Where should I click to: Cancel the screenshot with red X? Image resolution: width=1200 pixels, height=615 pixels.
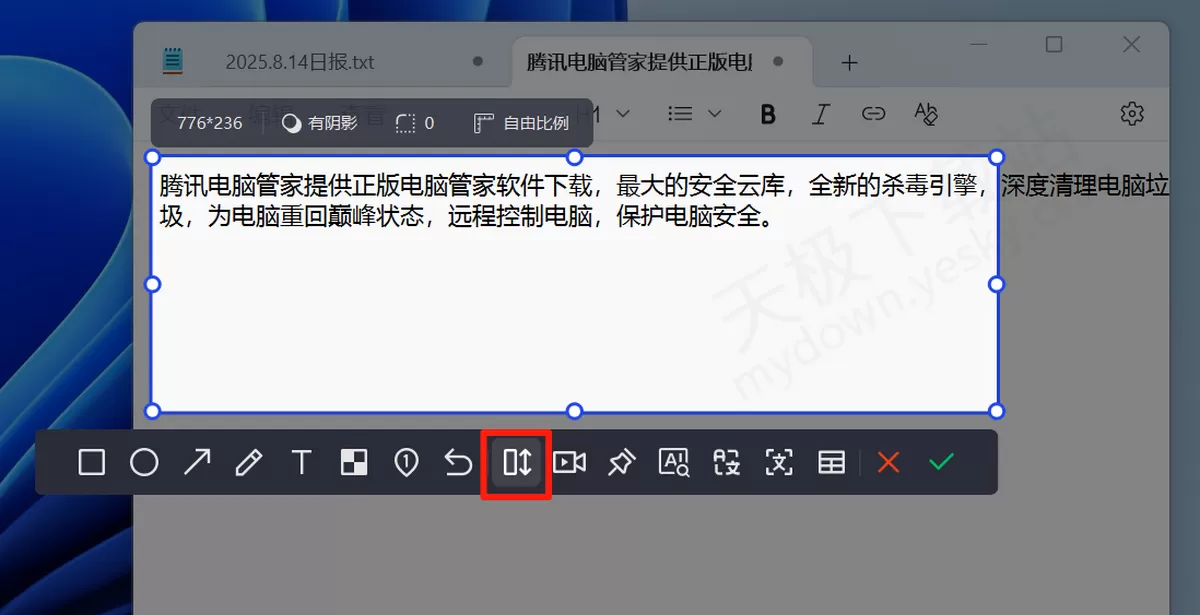(889, 462)
